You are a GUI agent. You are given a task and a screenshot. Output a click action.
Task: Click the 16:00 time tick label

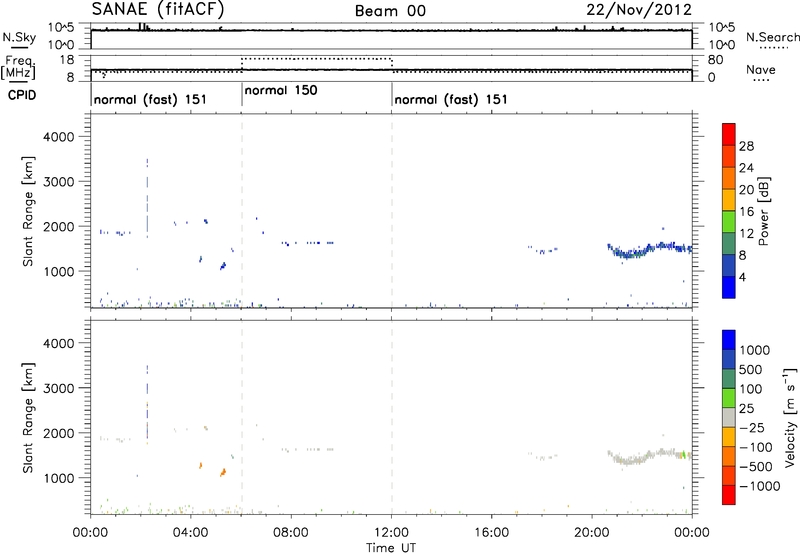491,533
